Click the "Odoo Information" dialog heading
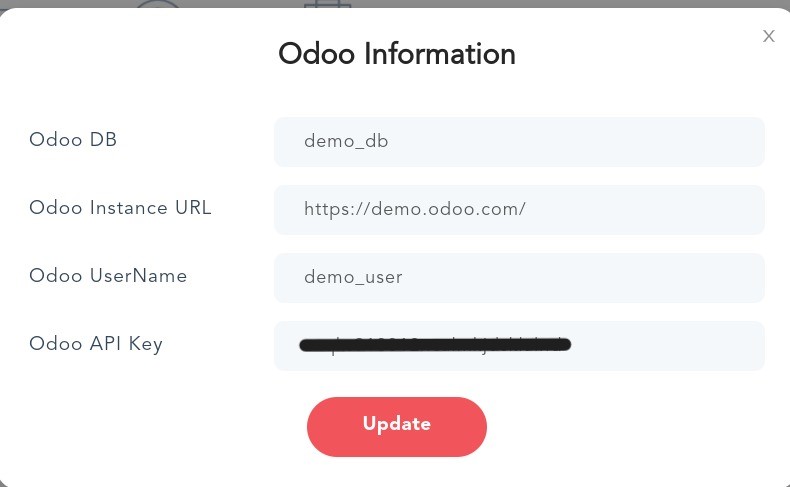The image size is (790, 487). coord(396,54)
